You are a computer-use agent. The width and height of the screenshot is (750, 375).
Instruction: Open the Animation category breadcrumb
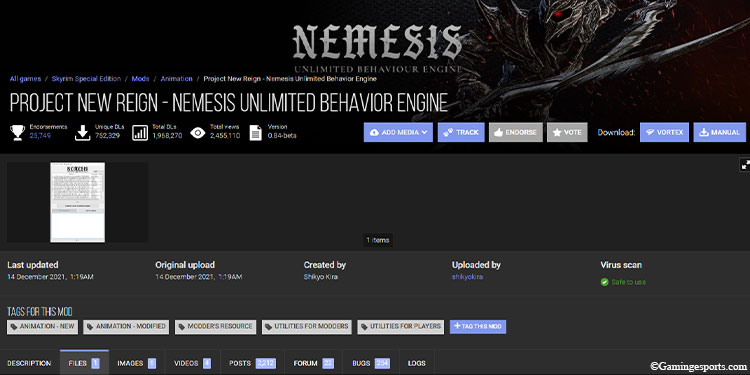coord(176,79)
